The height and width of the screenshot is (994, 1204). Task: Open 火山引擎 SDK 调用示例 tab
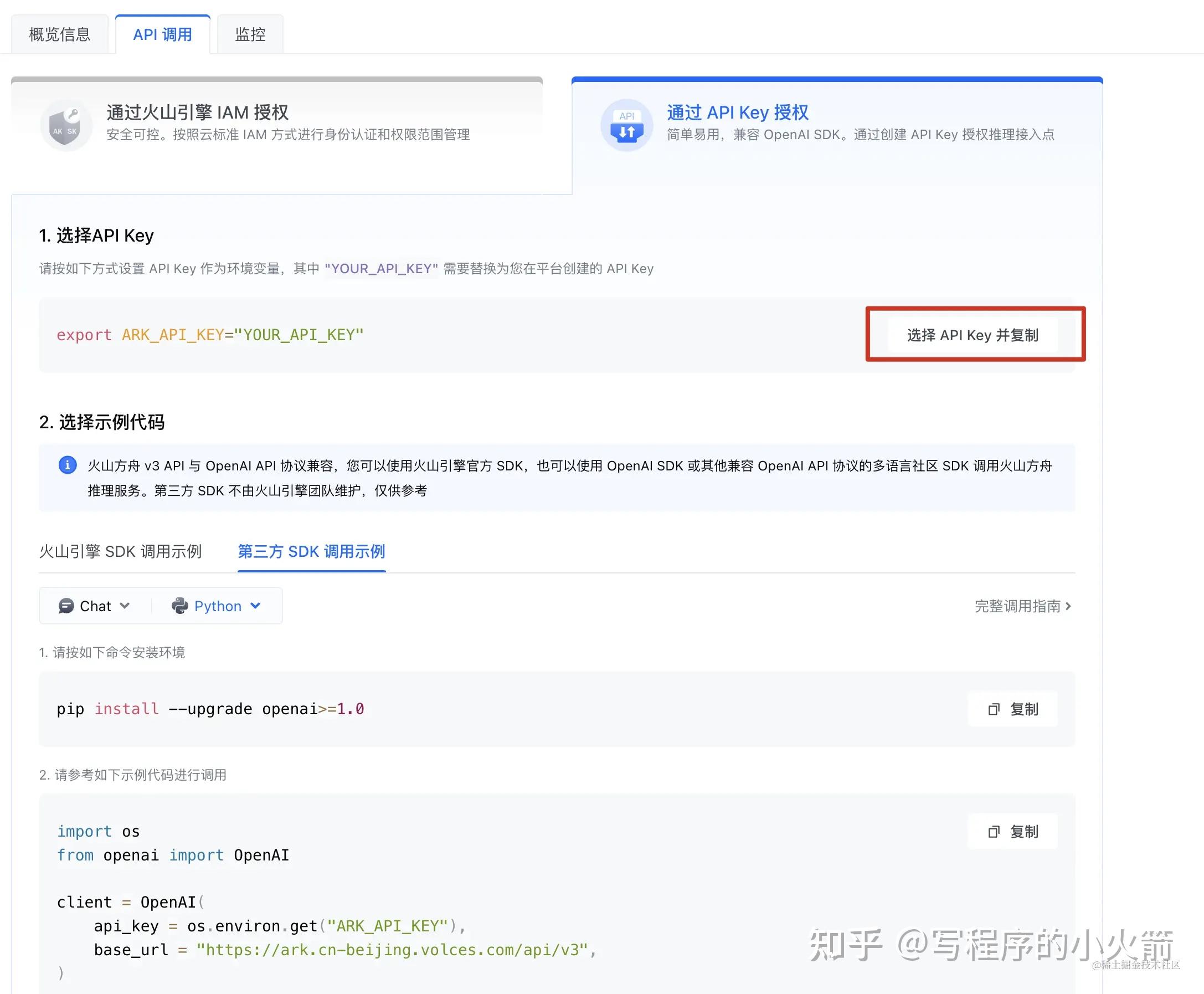tap(122, 551)
